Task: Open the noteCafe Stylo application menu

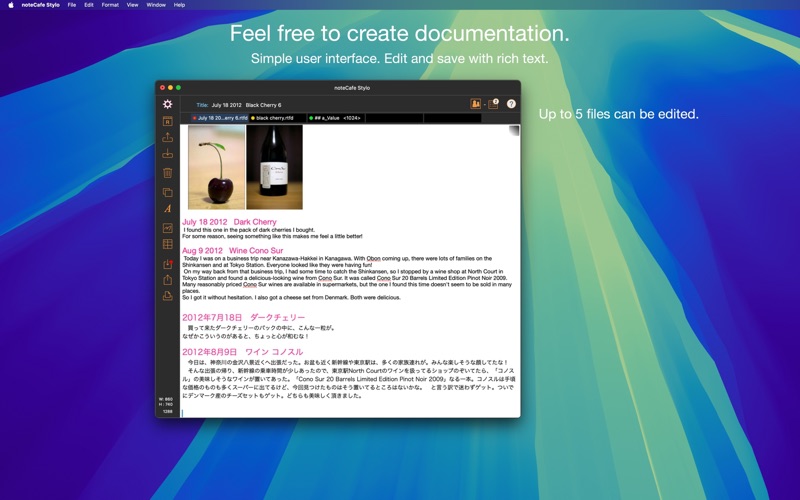Action: click(x=40, y=5)
